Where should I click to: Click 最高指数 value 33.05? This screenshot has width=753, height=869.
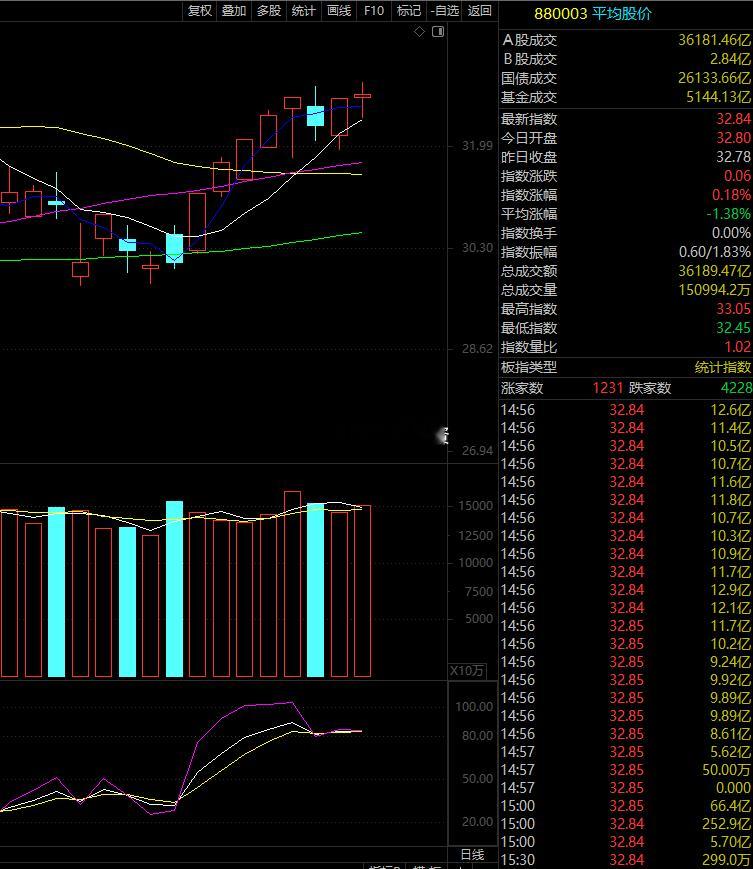[x=734, y=309]
